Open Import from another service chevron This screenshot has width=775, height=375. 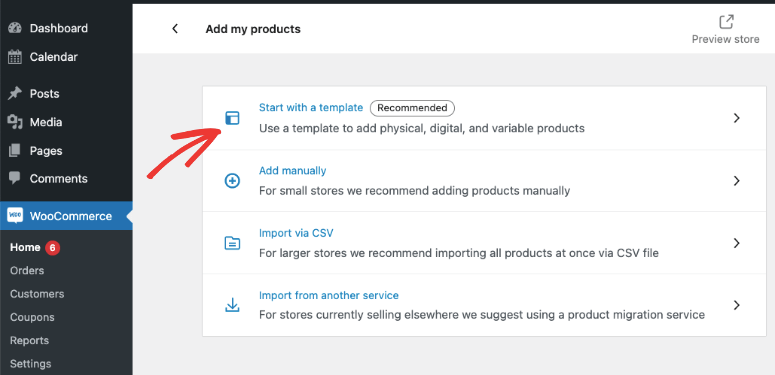point(736,305)
